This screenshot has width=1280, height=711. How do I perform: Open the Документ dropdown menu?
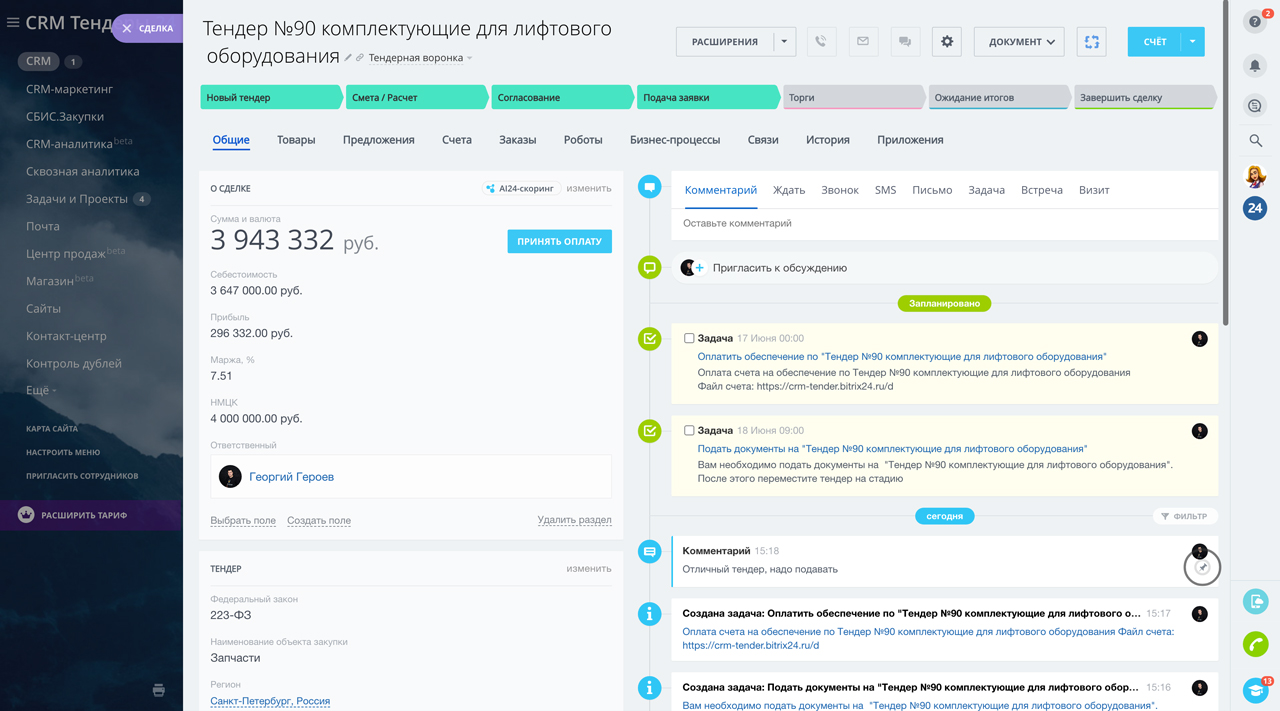click(1019, 41)
